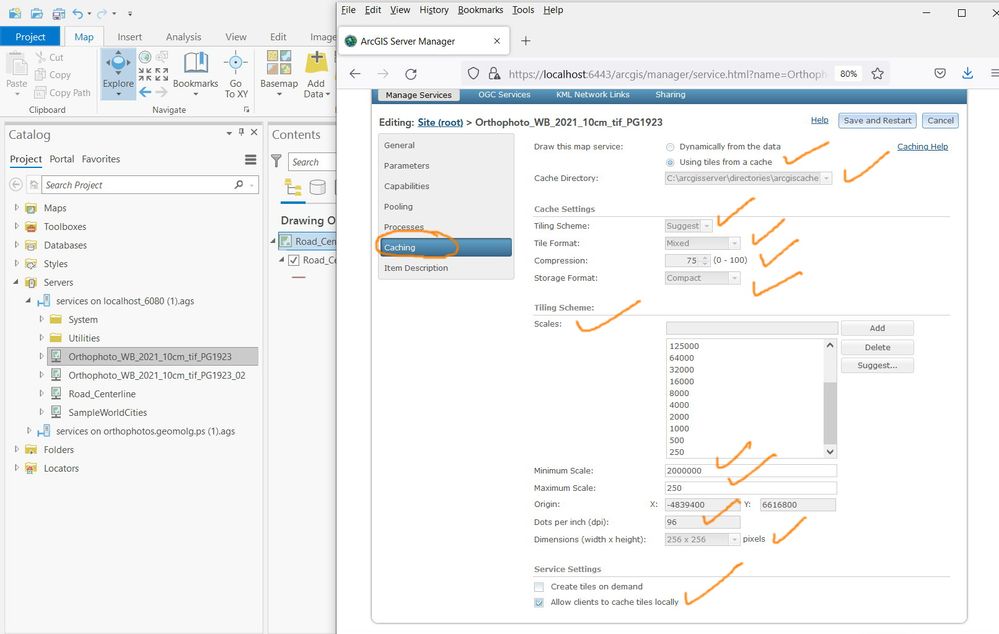Bookmark this page with star icon
The height and width of the screenshot is (634, 999).
(x=877, y=74)
